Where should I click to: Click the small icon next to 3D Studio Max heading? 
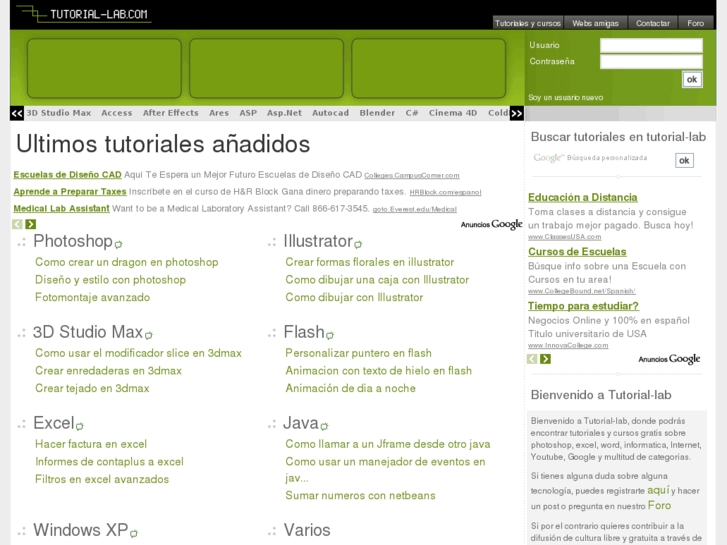(148, 334)
